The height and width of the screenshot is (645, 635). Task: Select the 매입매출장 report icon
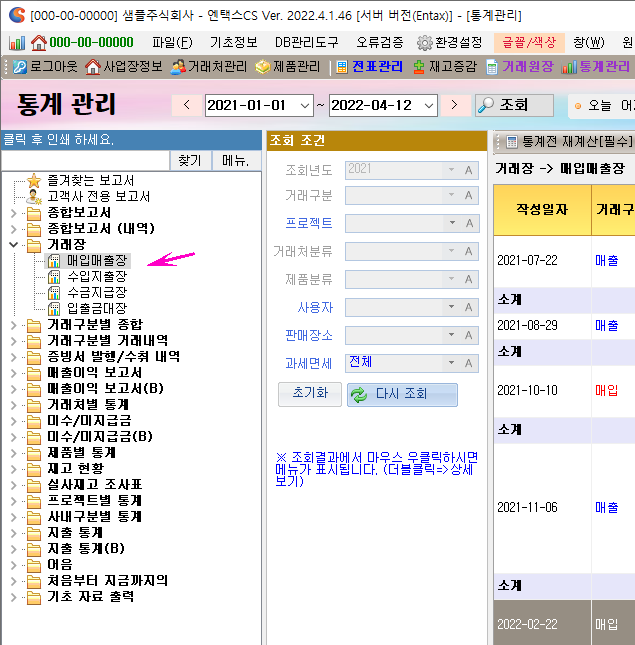coord(53,260)
